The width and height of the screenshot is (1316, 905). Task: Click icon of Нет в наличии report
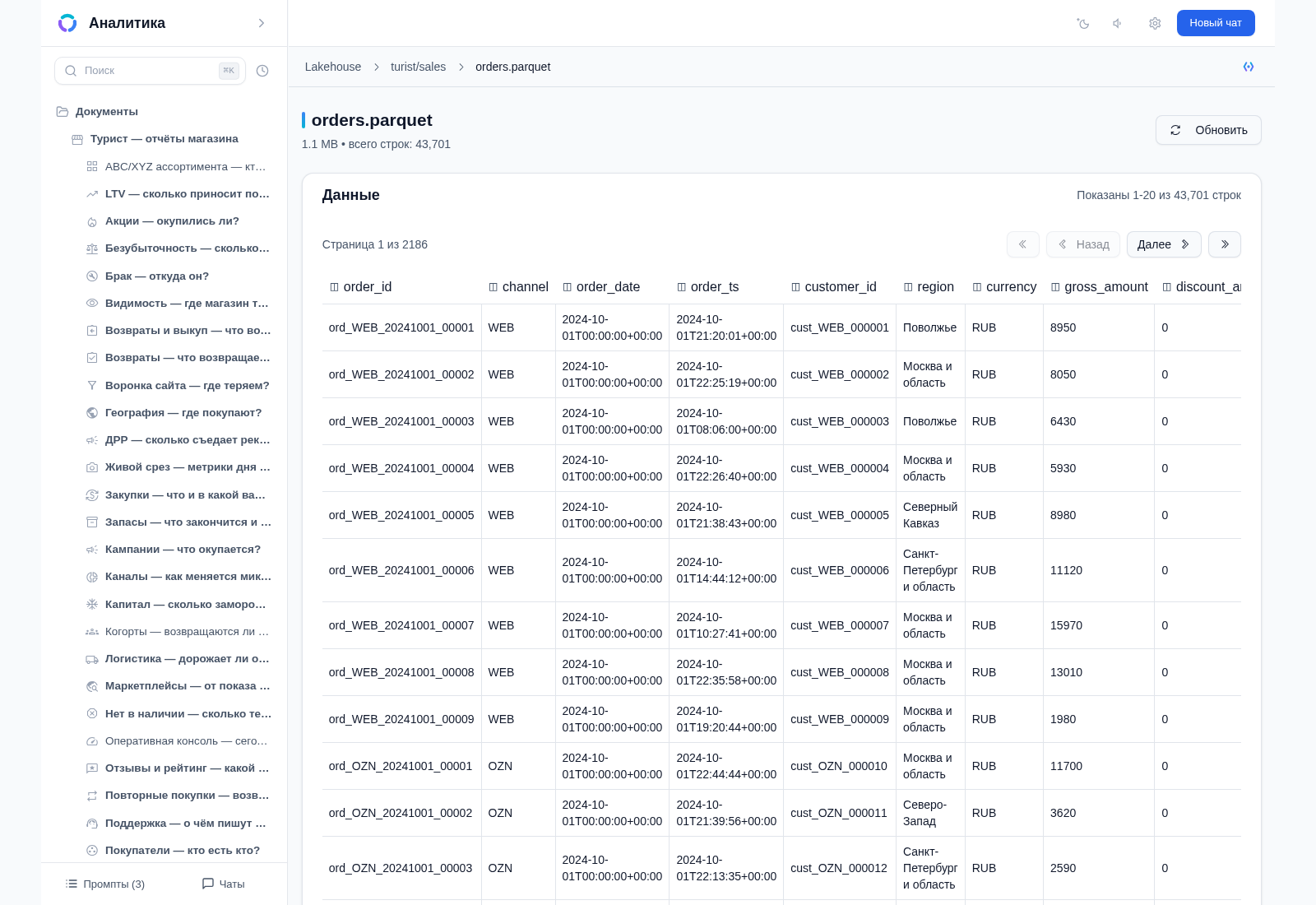click(x=92, y=714)
